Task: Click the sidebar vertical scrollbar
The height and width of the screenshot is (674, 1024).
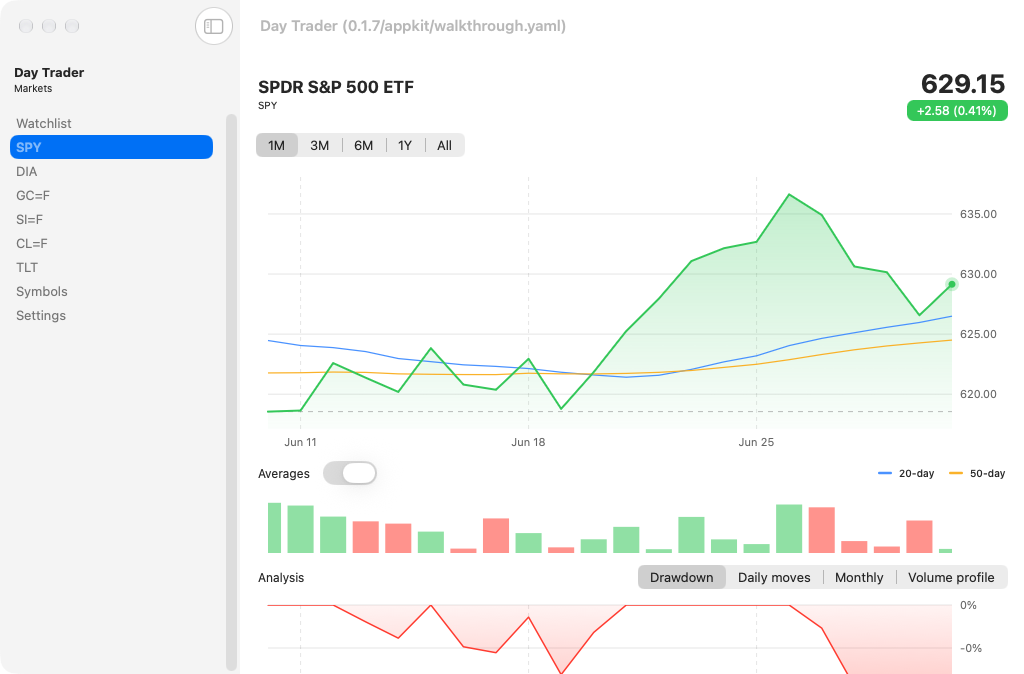Action: [x=231, y=392]
